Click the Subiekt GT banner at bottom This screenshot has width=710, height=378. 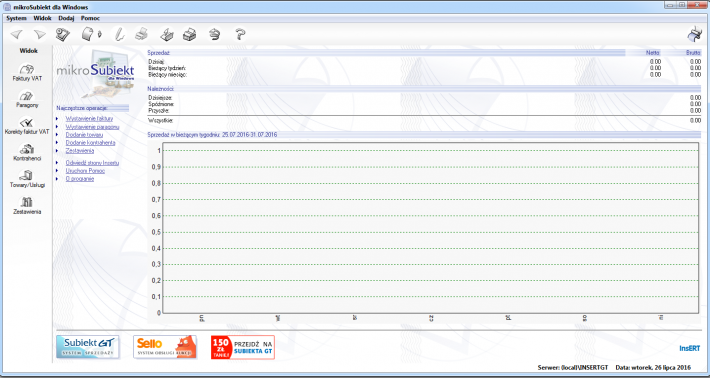pos(88,347)
